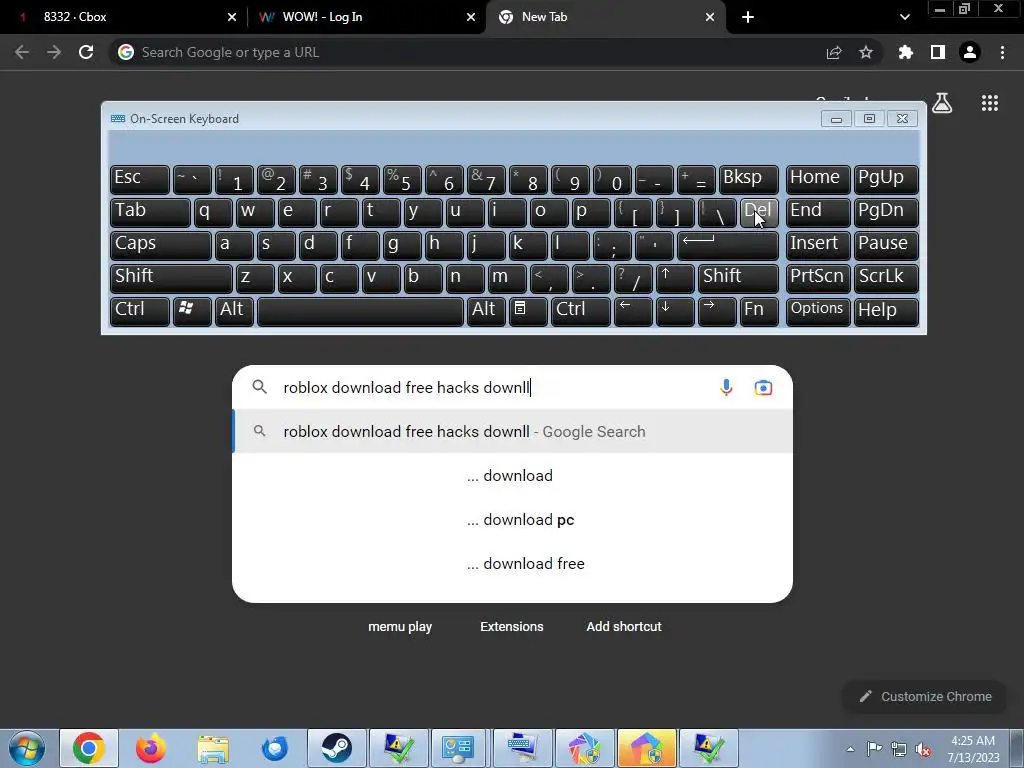This screenshot has height=768, width=1024.
Task: Toggle the left Ctrl key
Action: [x=139, y=312]
